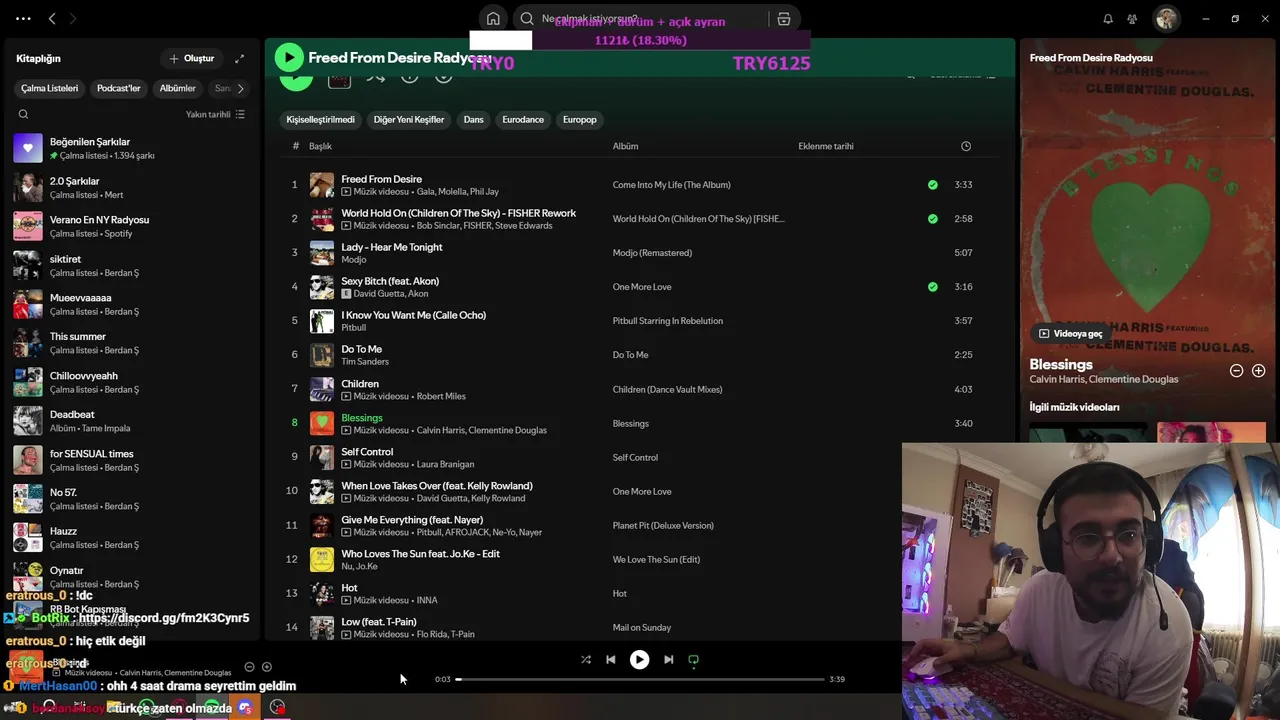Screen dimensions: 1280x720
Task: Search within the library
Action: click(x=23, y=115)
